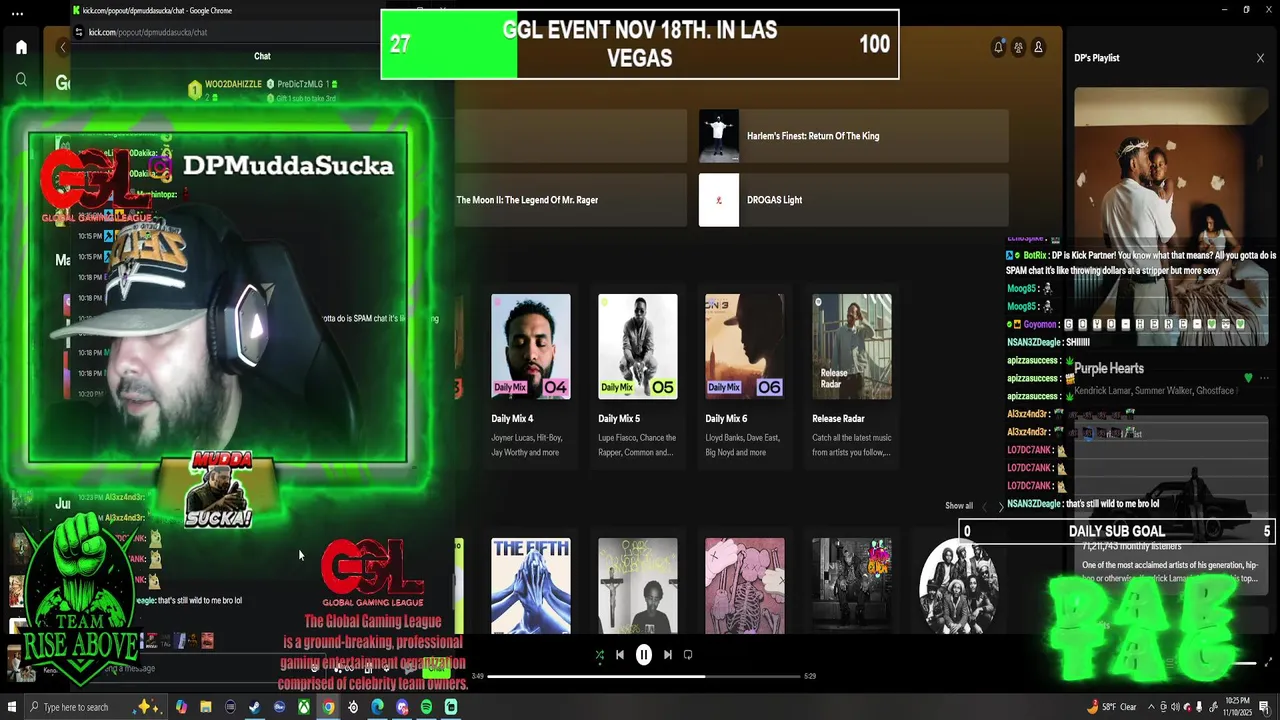Click the OBS black circle taskbar icon
1280x720 pixels.
pos(230,707)
